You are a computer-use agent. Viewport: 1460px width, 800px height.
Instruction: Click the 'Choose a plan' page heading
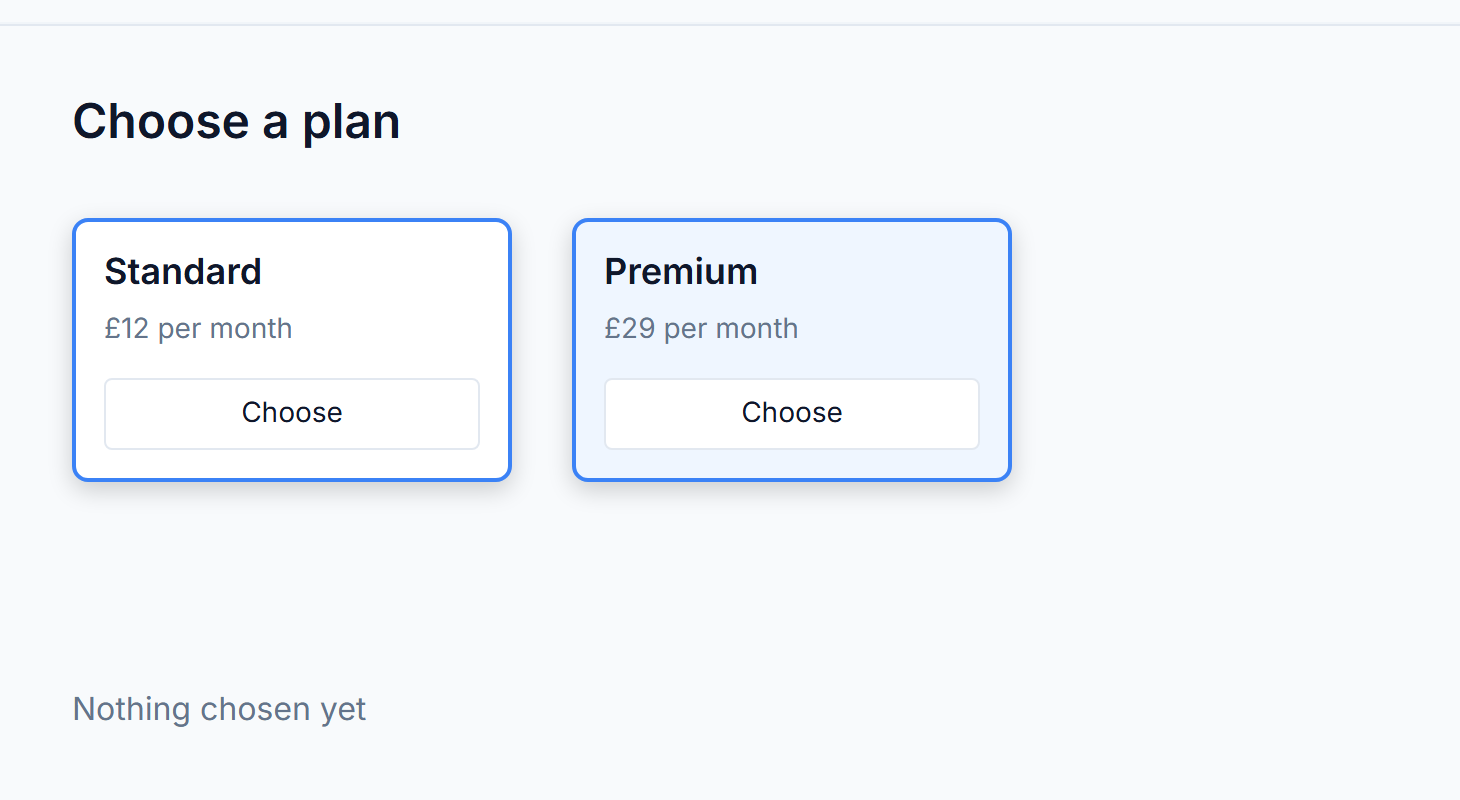tap(236, 122)
